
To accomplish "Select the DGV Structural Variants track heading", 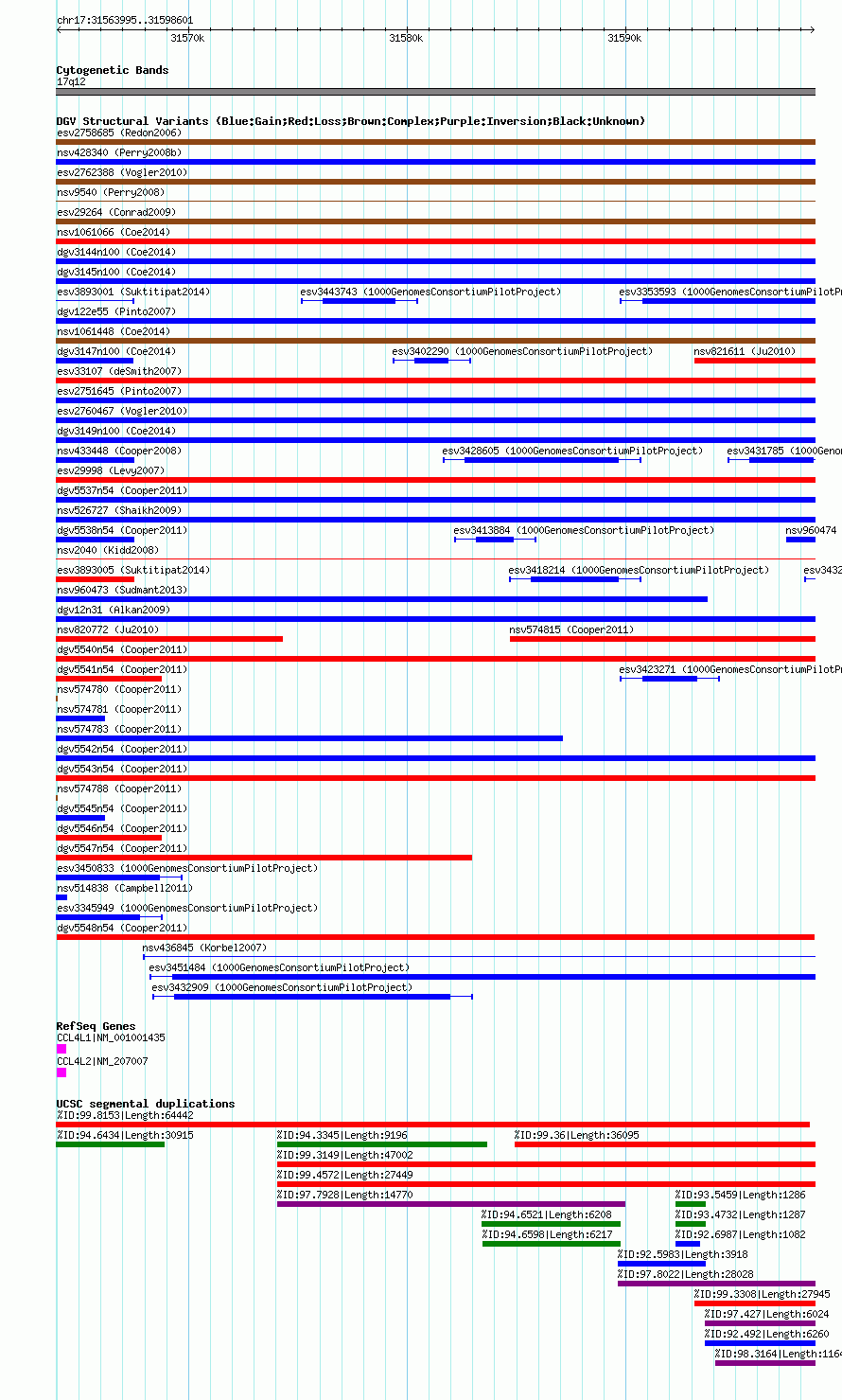I will 351,121.
